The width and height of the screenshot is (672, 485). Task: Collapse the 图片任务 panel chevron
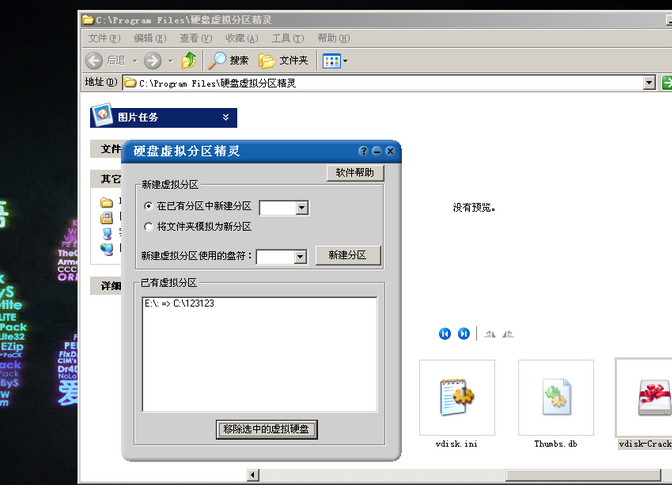click(x=225, y=117)
